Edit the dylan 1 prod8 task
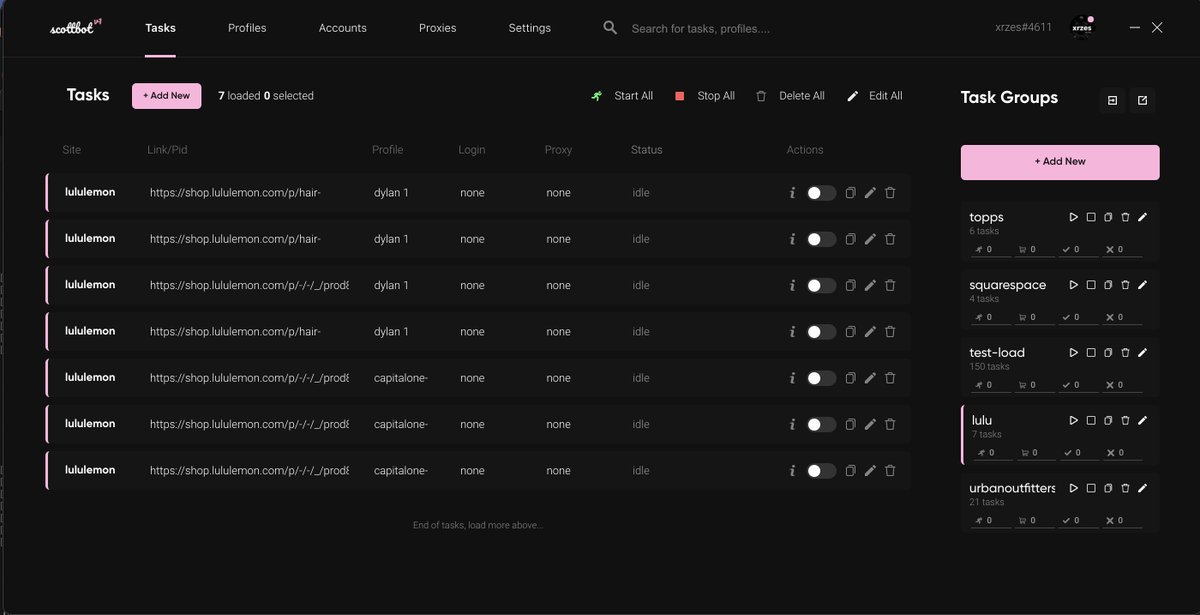This screenshot has height=615, width=1200. pyautogui.click(x=870, y=286)
